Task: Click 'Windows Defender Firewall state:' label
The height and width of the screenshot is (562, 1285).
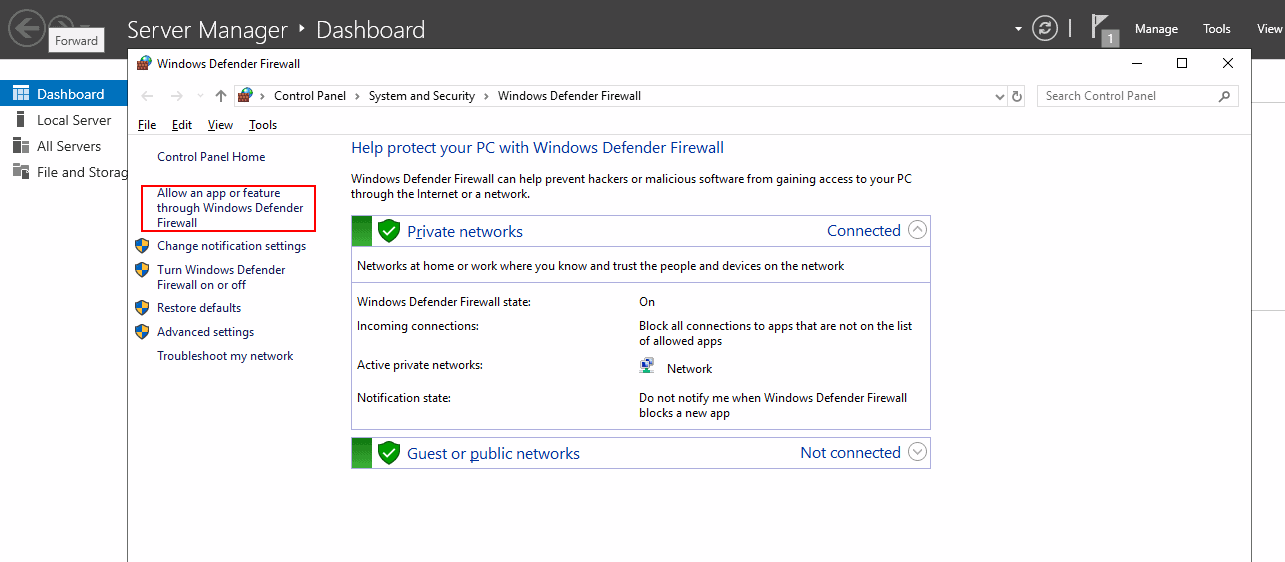Action: click(x=444, y=302)
